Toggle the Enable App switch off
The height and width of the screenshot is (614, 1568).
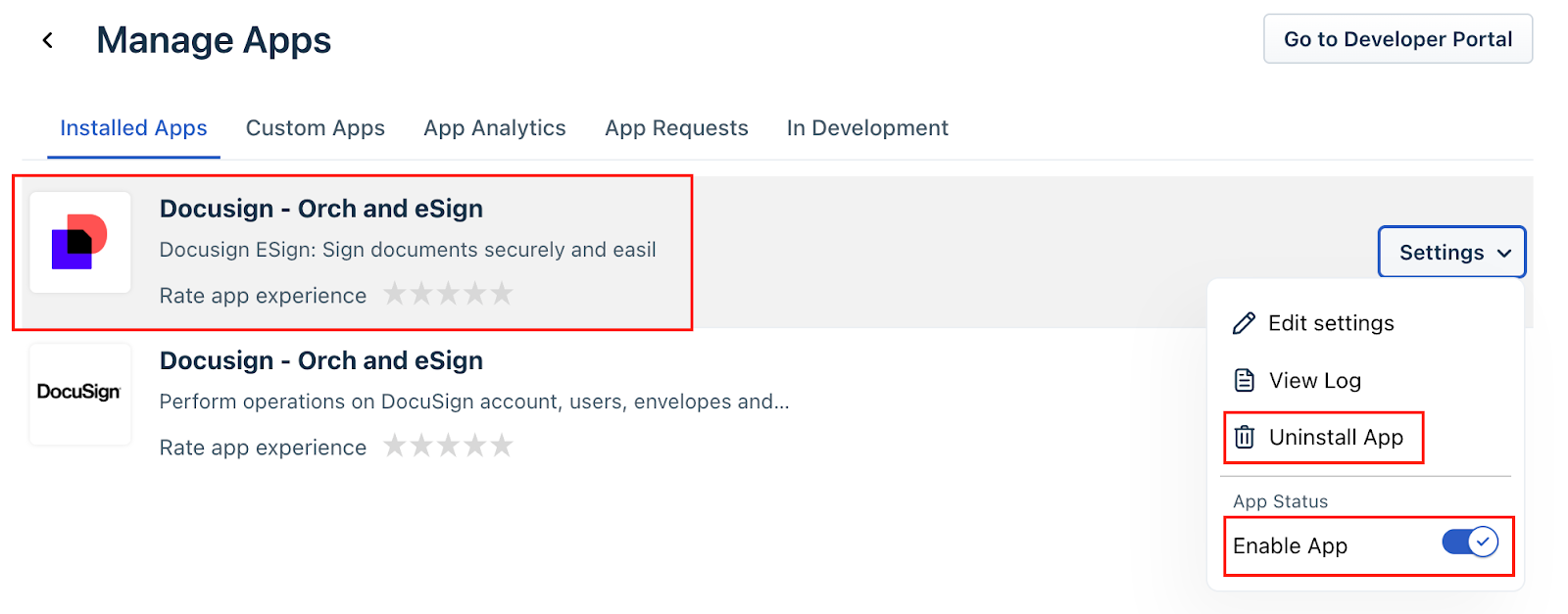1470,542
